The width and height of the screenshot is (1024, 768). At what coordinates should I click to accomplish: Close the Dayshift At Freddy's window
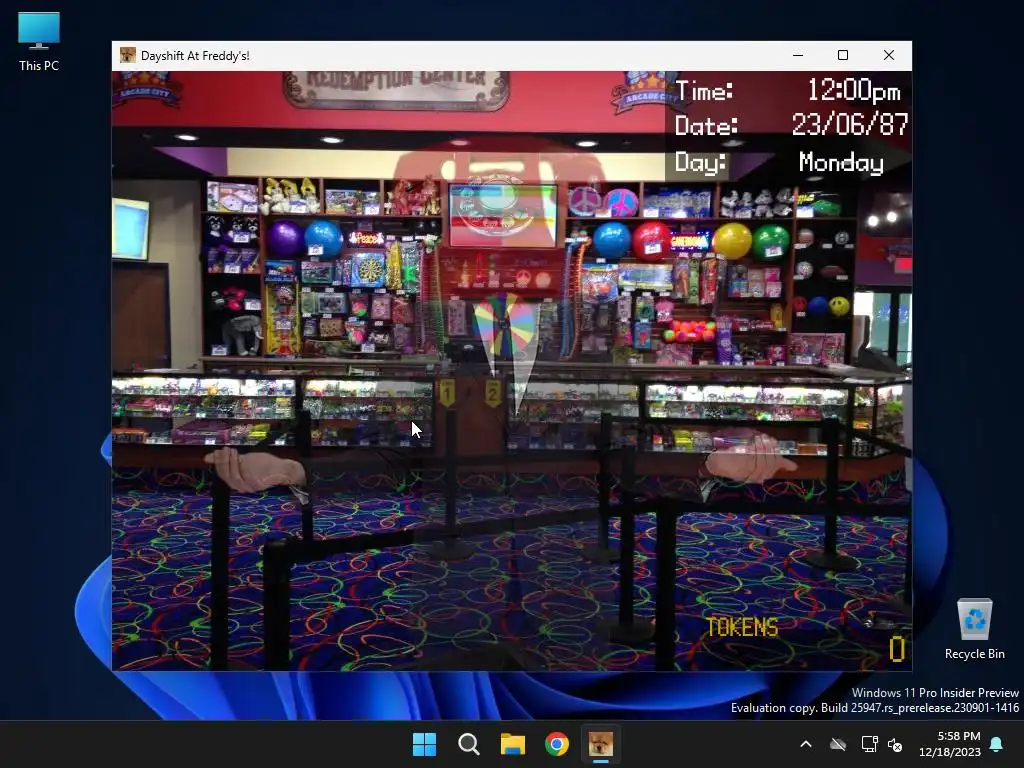[889, 56]
